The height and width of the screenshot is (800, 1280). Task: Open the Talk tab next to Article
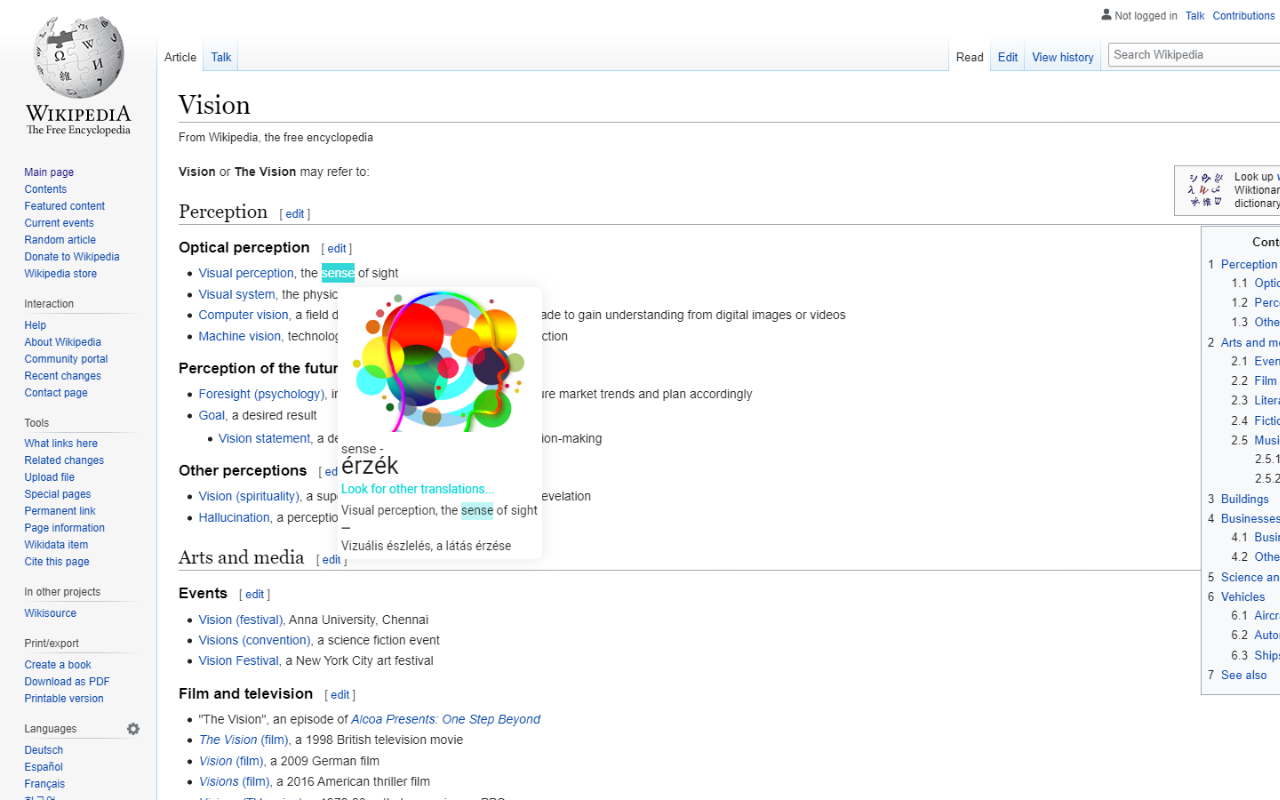tap(221, 57)
